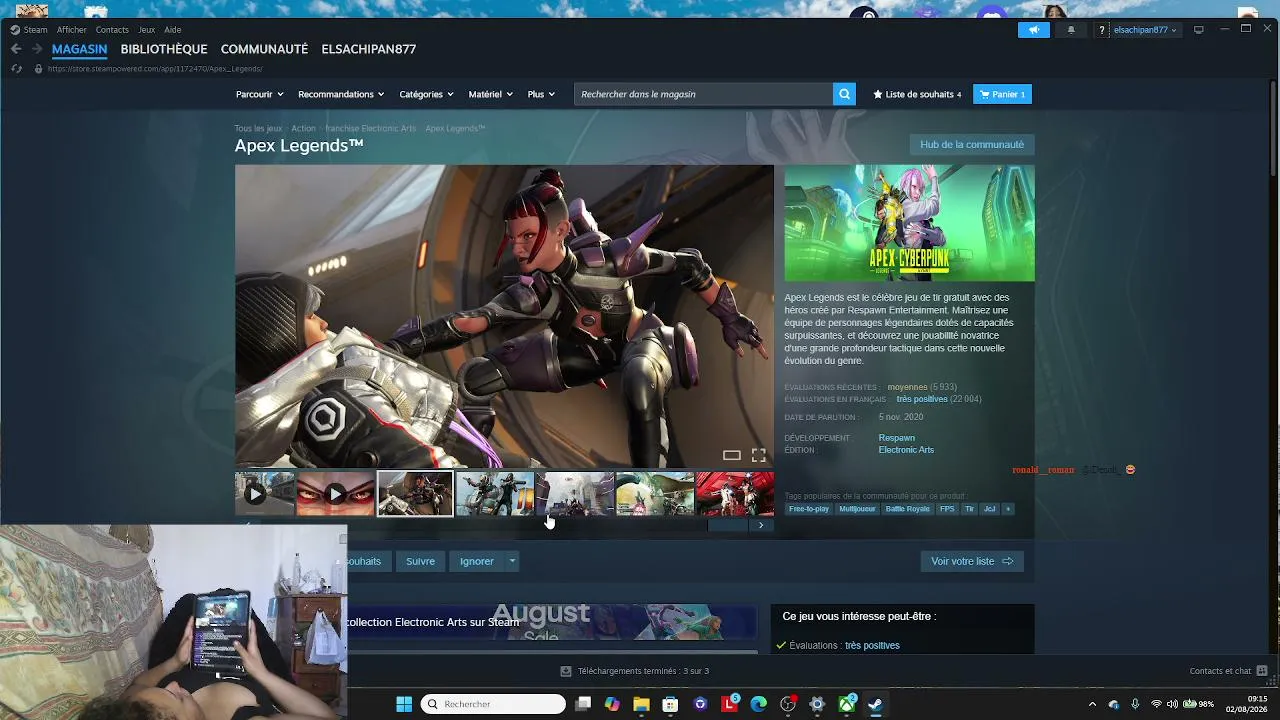This screenshot has width=1280, height=720.
Task: Open the Parcourir dropdown menu
Action: (x=260, y=94)
